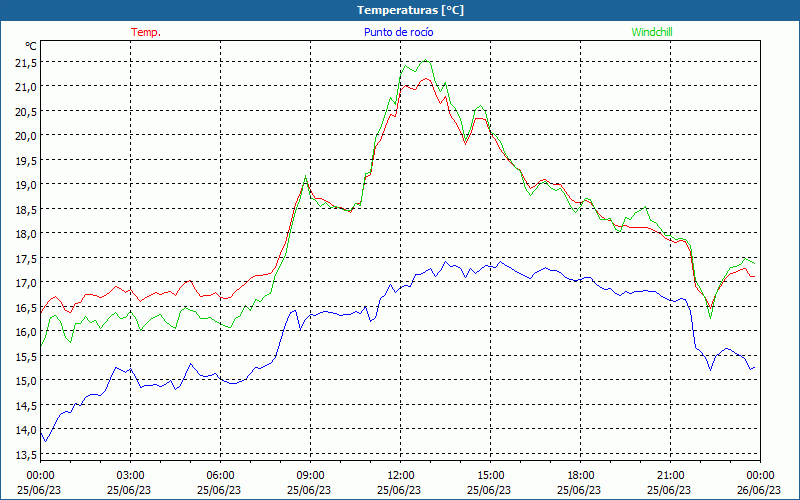
Task: Click the '18,5' y-axis value
Action: click(x=27, y=209)
